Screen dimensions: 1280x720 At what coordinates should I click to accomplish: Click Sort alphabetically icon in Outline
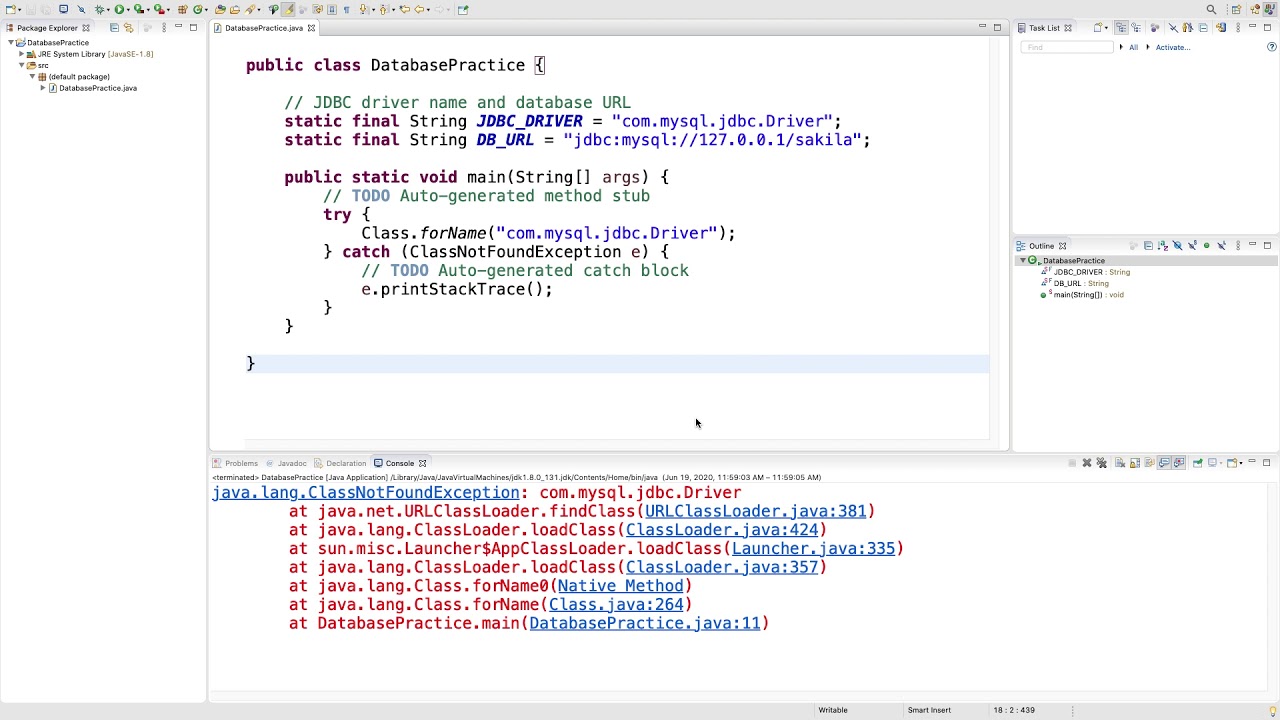coord(1163,246)
